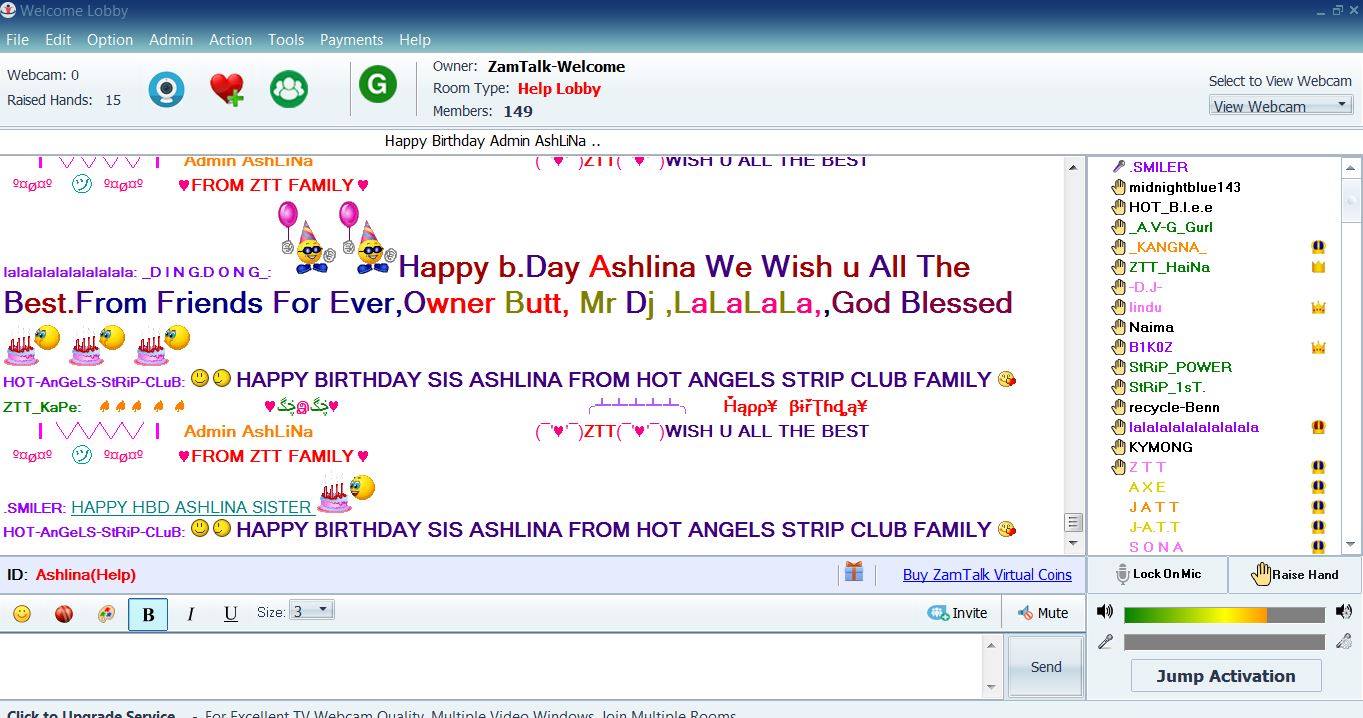Image resolution: width=1363 pixels, height=718 pixels.
Task: Open the Payments menu
Action: pyautogui.click(x=351, y=40)
